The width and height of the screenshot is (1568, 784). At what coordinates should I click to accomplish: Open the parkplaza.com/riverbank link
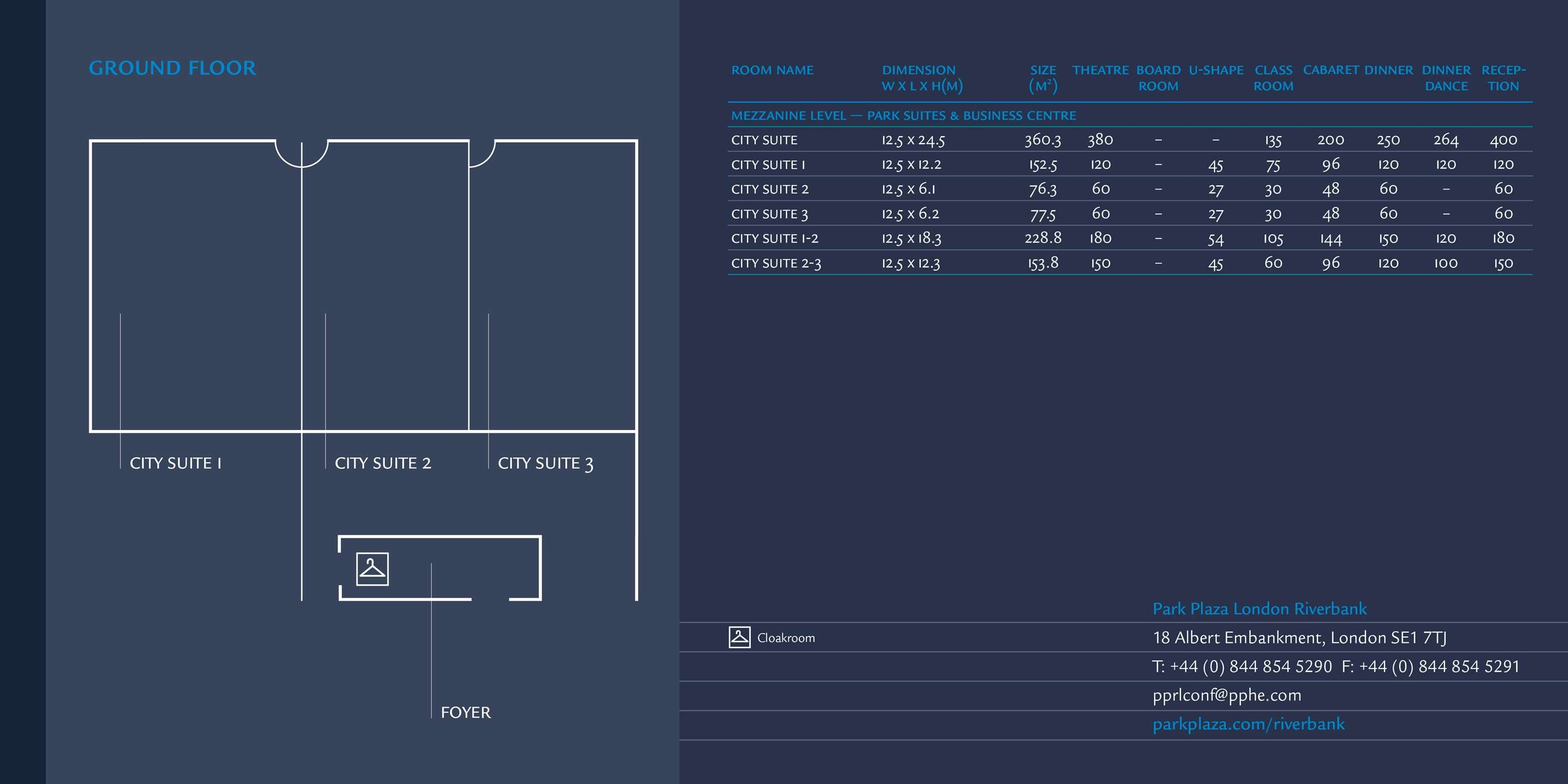coord(1248,724)
